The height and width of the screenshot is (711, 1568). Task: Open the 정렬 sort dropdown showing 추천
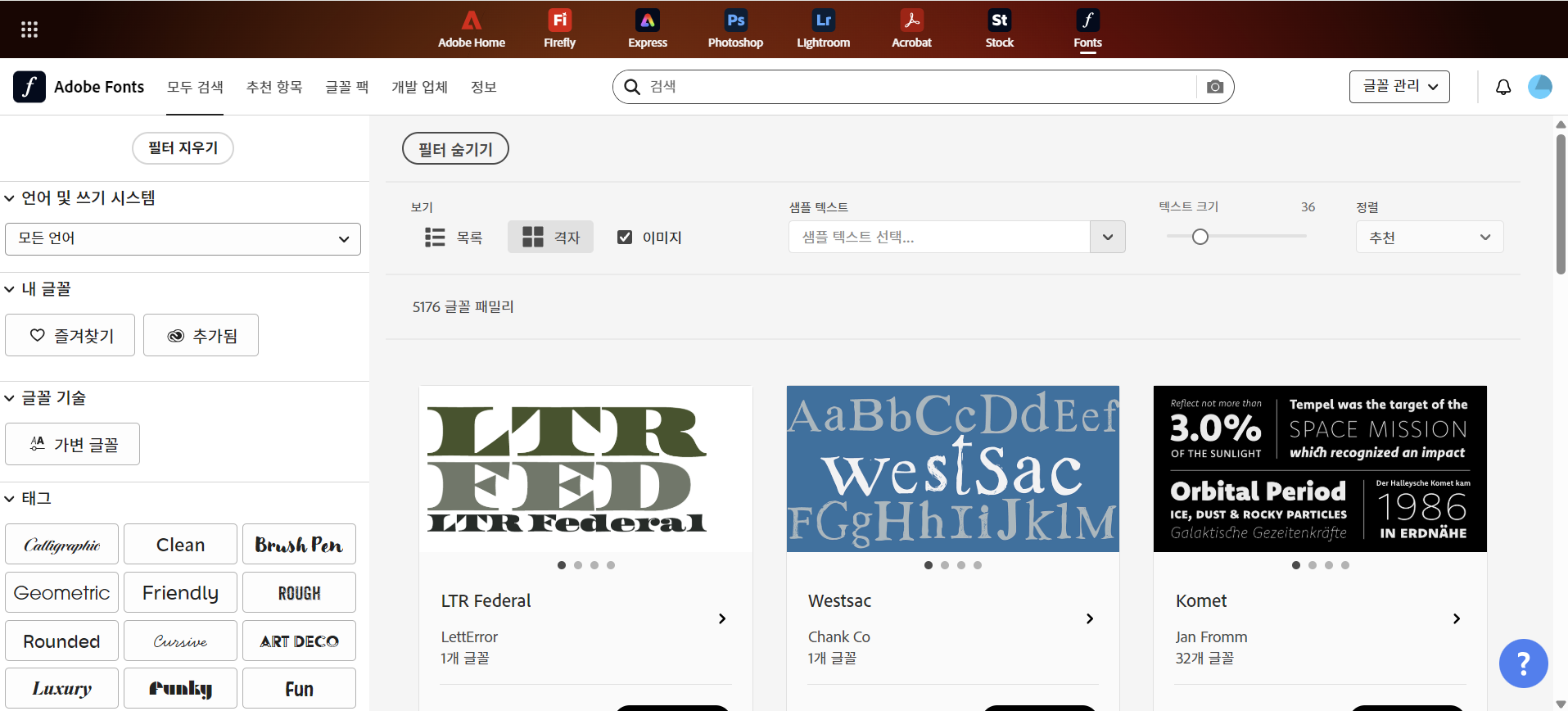click(1429, 238)
